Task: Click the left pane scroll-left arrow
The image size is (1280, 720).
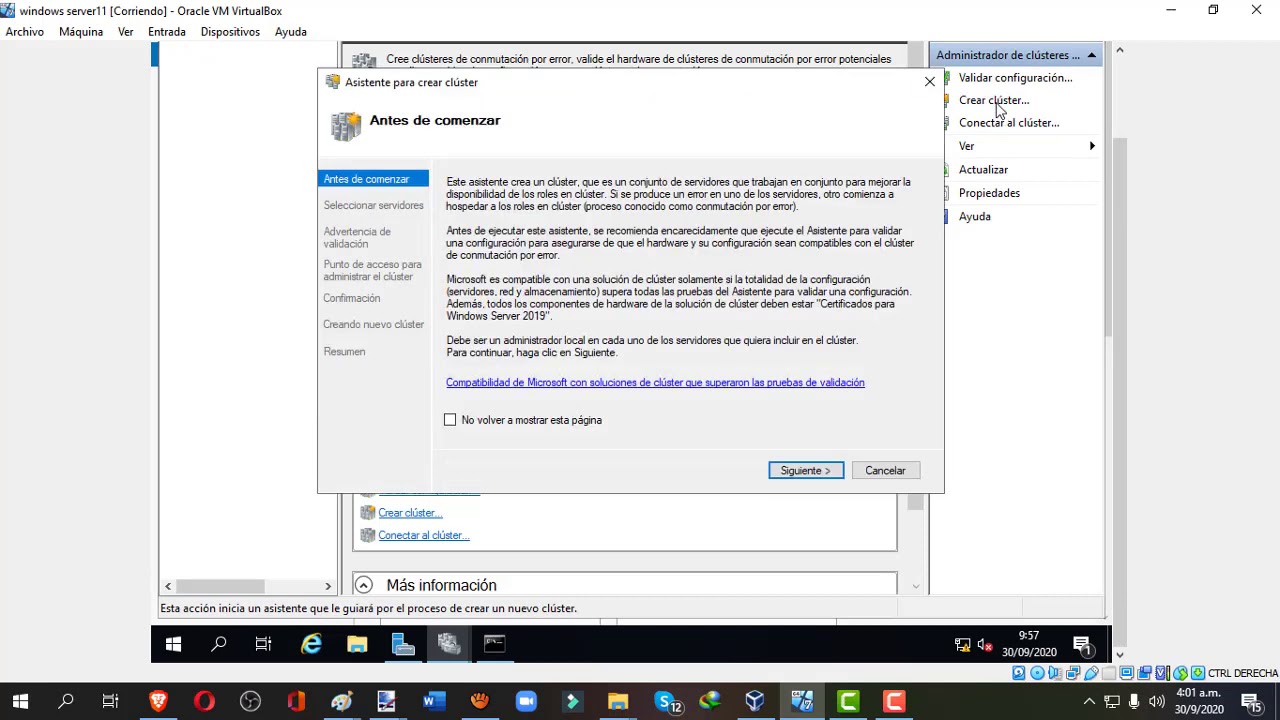Action: click(x=168, y=586)
